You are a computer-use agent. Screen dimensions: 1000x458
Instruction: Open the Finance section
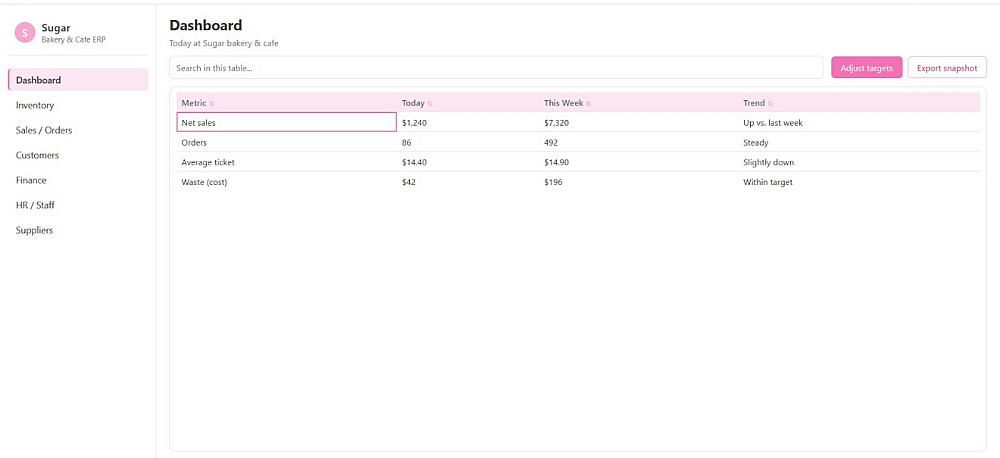31,180
